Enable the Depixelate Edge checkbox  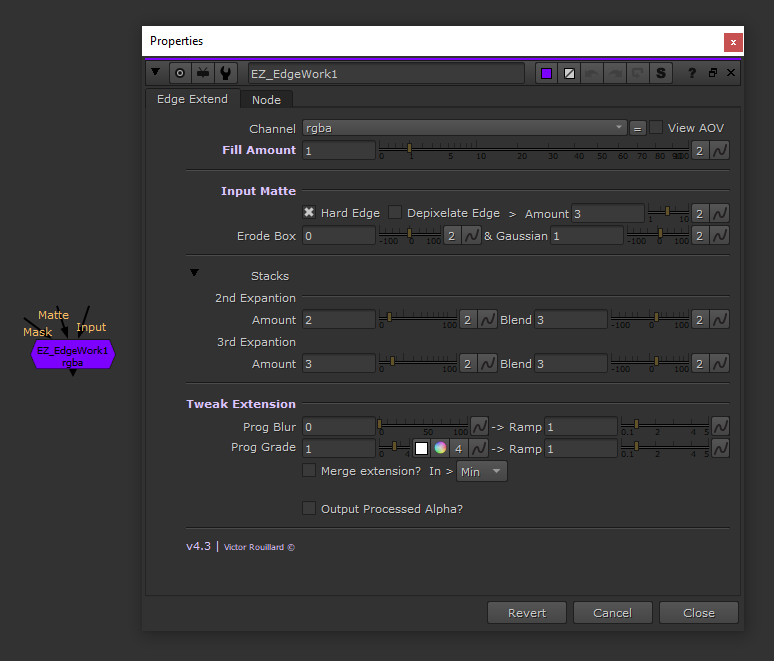pyautogui.click(x=395, y=213)
